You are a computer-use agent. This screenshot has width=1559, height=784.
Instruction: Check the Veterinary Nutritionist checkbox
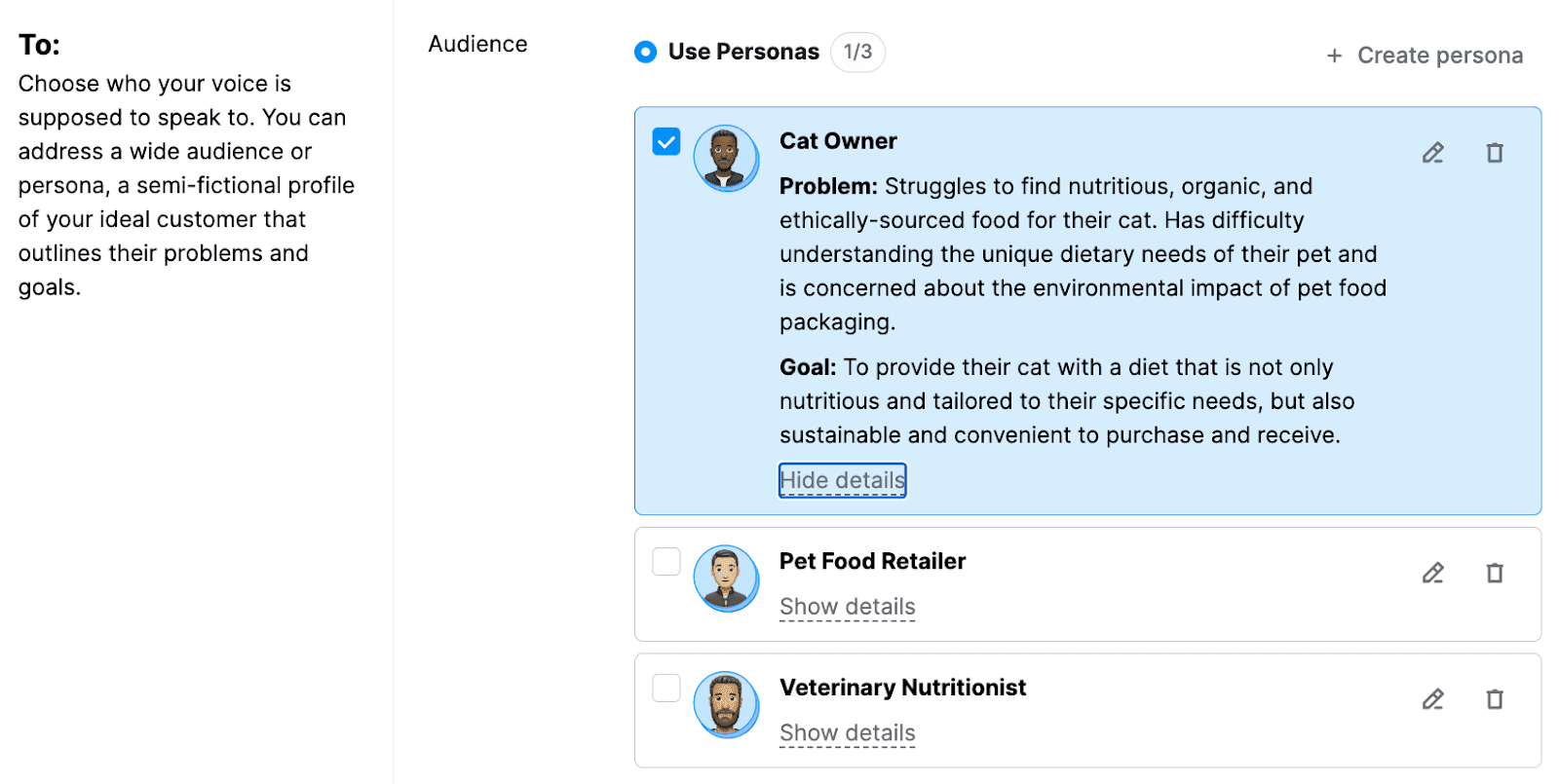point(666,688)
